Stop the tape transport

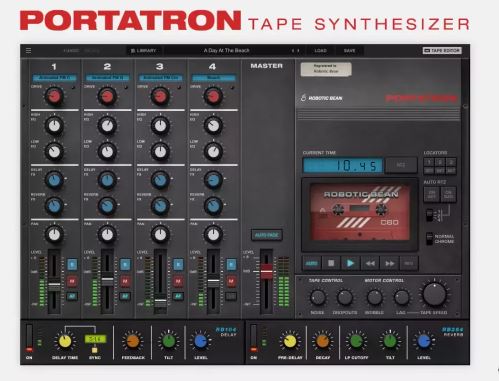331,263
